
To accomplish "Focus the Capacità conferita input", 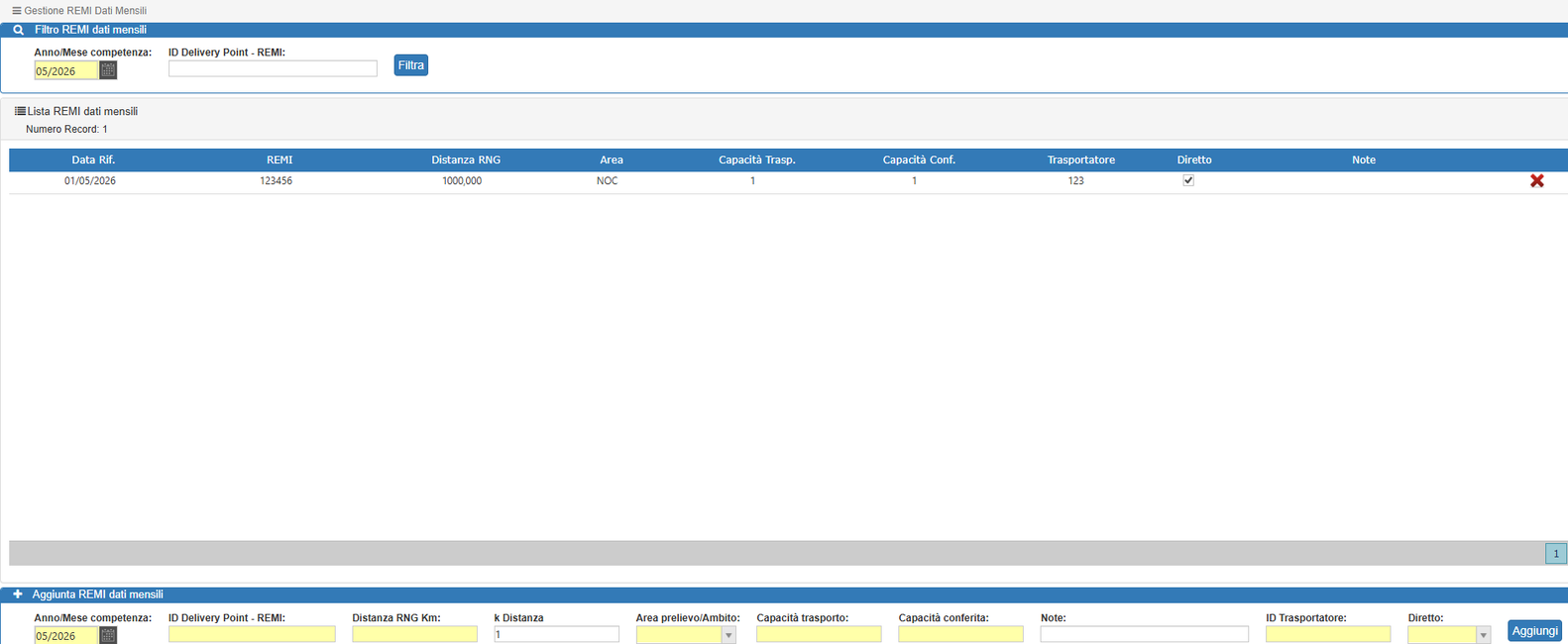I will click(960, 634).
